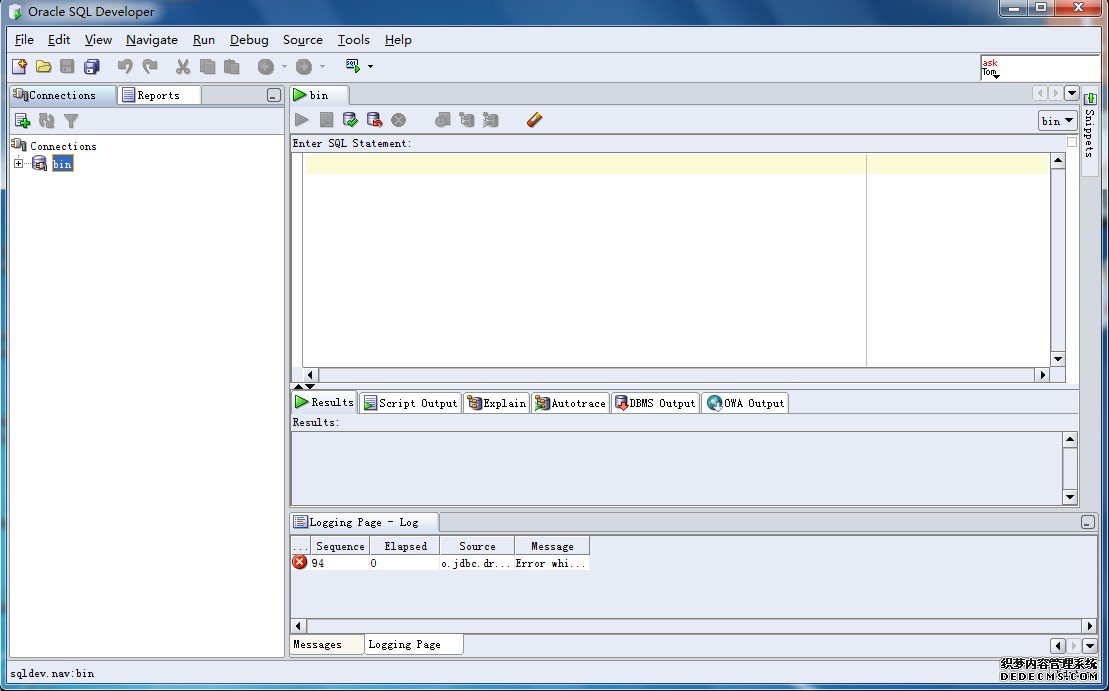Toggle the checkbox above the SQL editor

(1072, 143)
